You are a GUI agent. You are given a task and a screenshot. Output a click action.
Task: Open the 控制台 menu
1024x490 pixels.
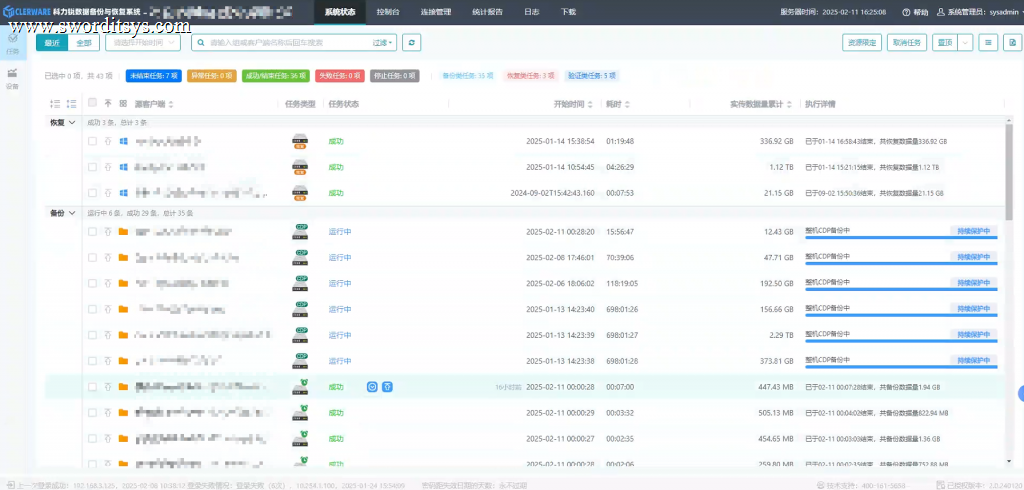[388, 12]
